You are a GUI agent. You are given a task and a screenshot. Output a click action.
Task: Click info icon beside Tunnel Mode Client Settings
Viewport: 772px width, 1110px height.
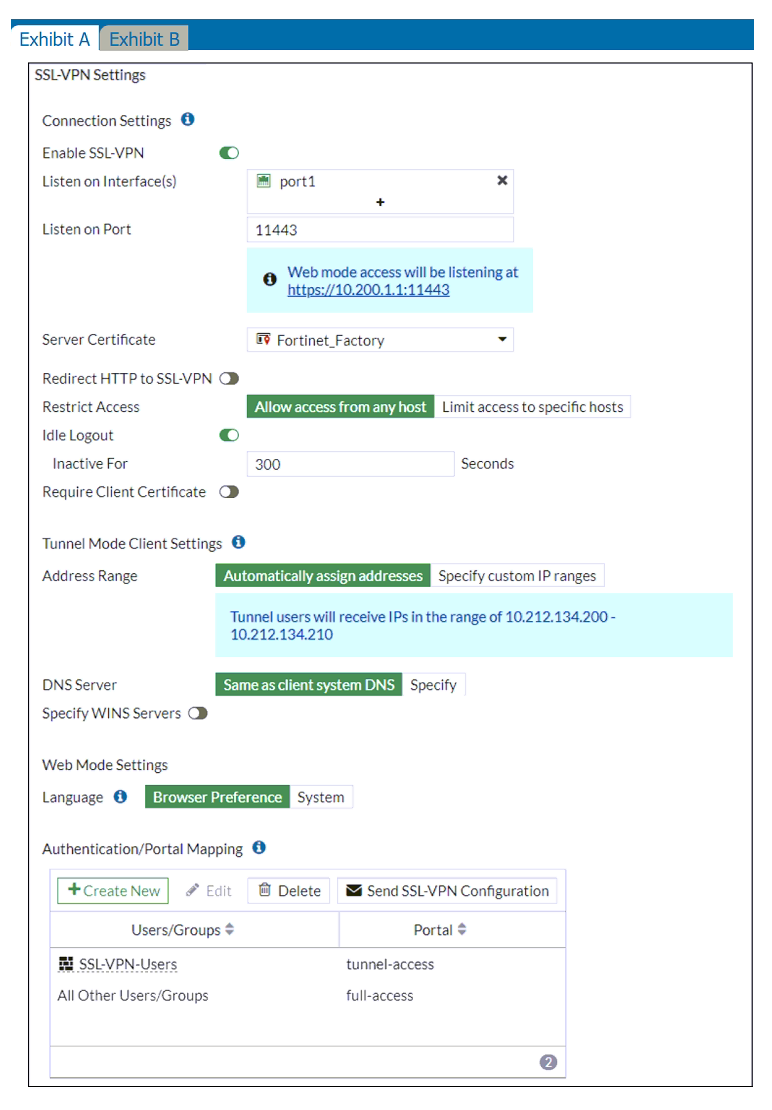point(238,543)
